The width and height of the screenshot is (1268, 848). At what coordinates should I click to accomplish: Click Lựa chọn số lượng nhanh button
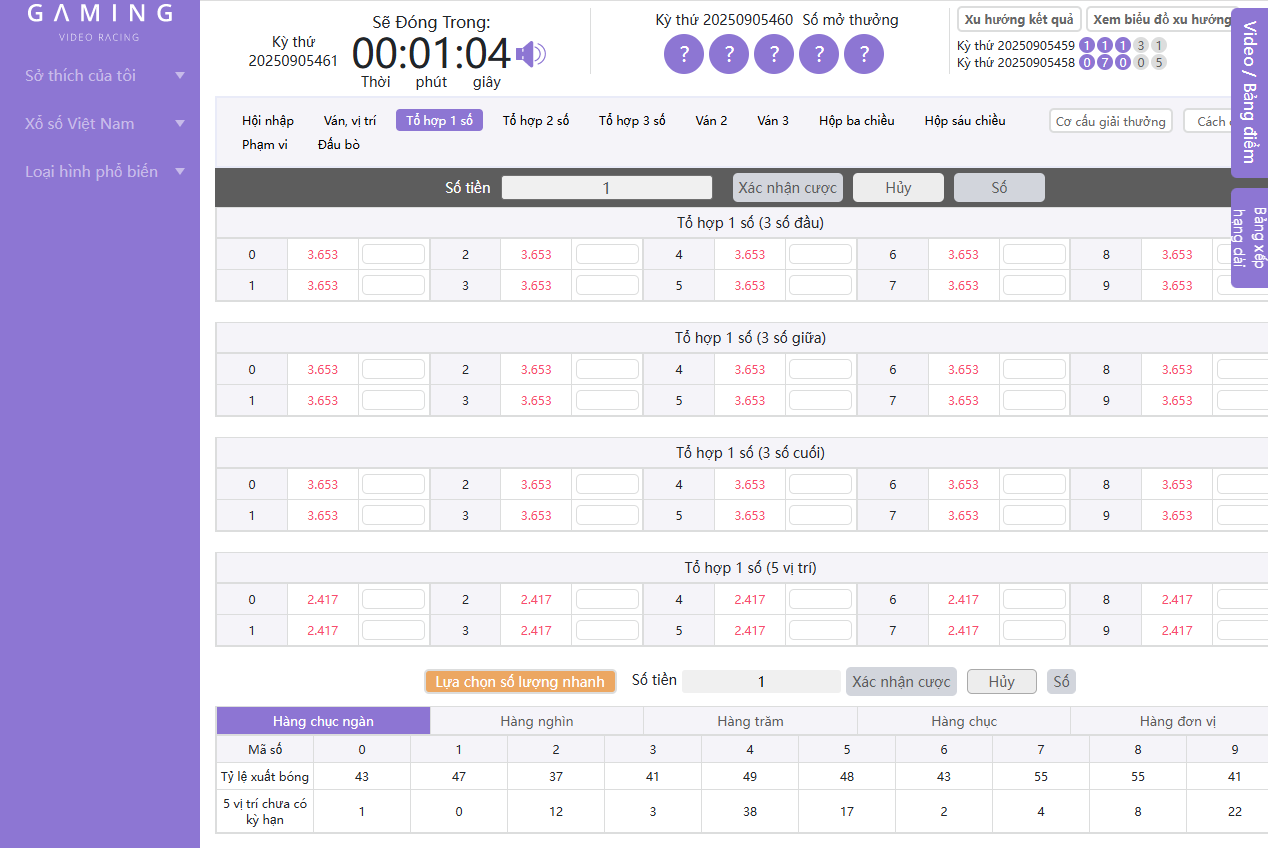coord(520,681)
